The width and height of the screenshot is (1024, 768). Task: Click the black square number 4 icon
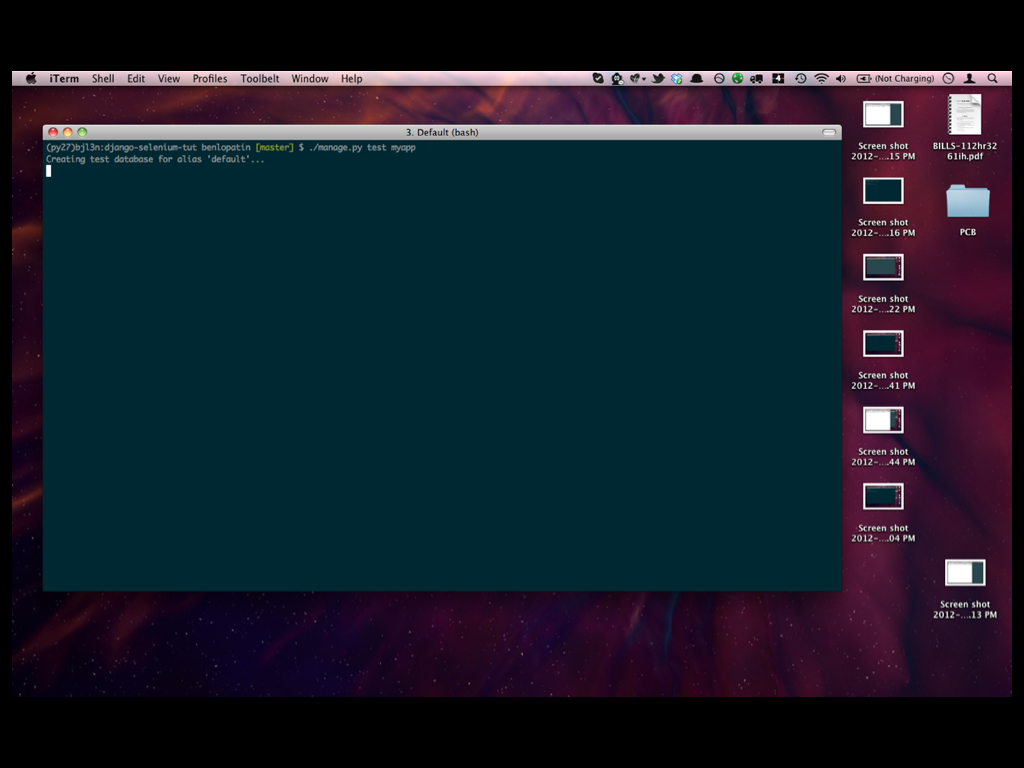point(778,78)
